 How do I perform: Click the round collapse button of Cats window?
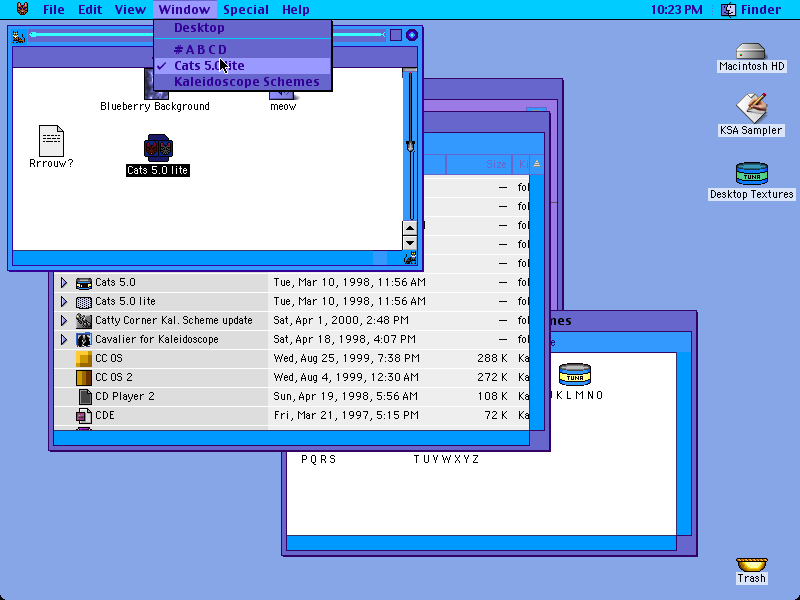click(412, 35)
